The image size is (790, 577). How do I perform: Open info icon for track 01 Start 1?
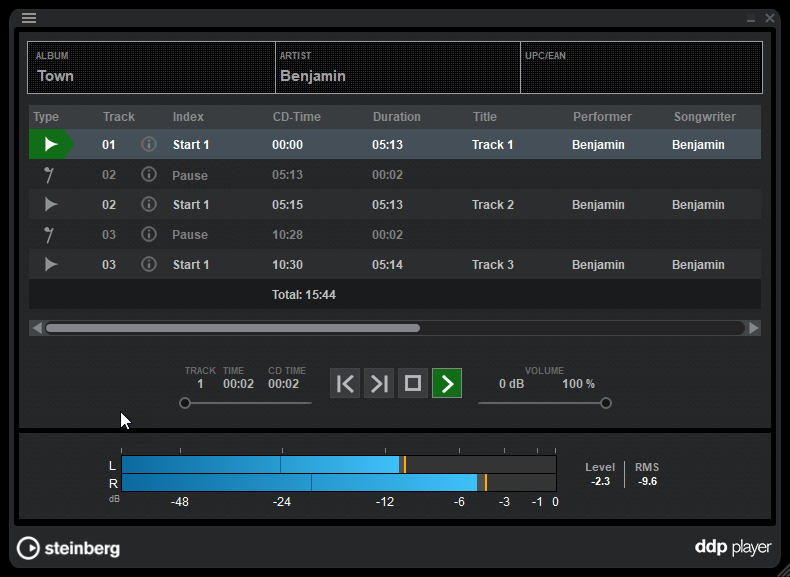[149, 144]
